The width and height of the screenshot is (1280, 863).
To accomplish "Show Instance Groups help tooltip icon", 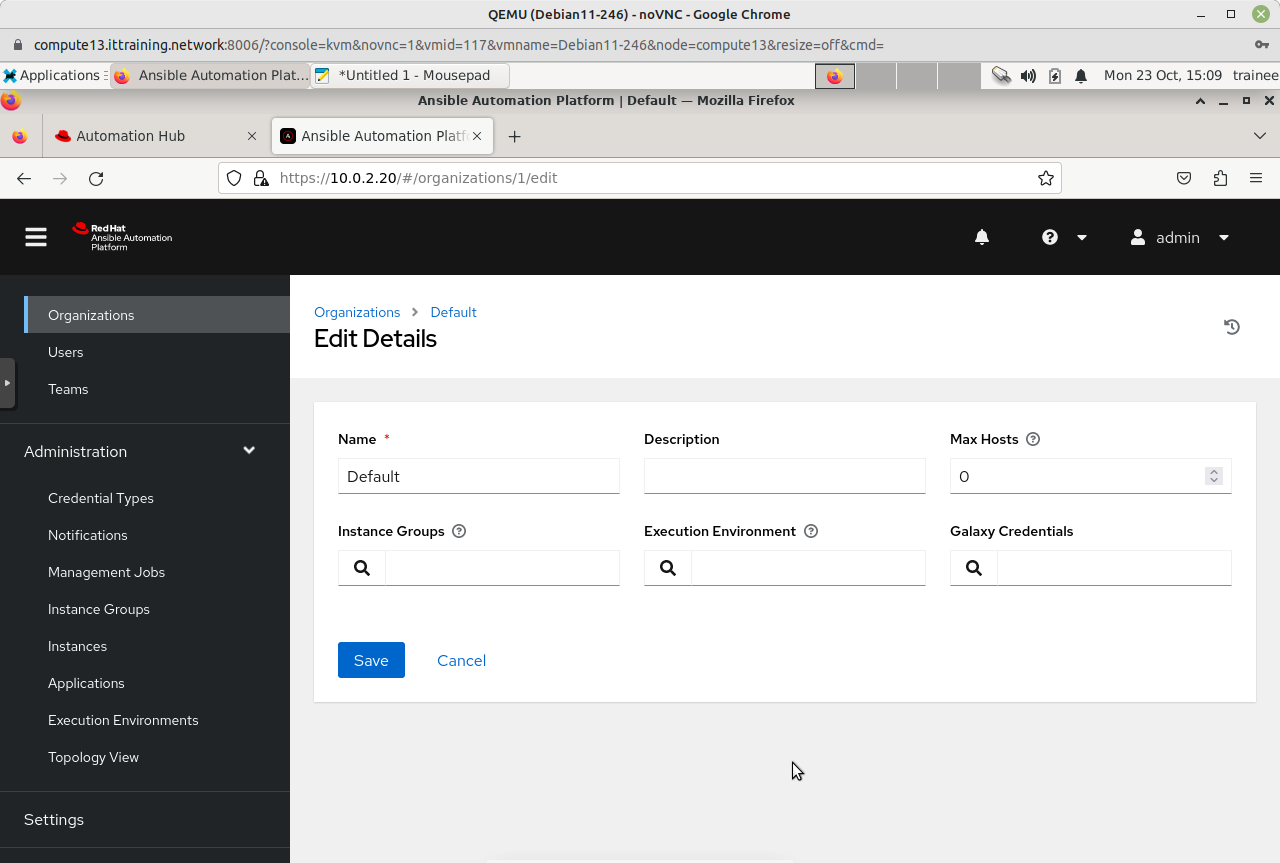I will (x=459, y=531).
